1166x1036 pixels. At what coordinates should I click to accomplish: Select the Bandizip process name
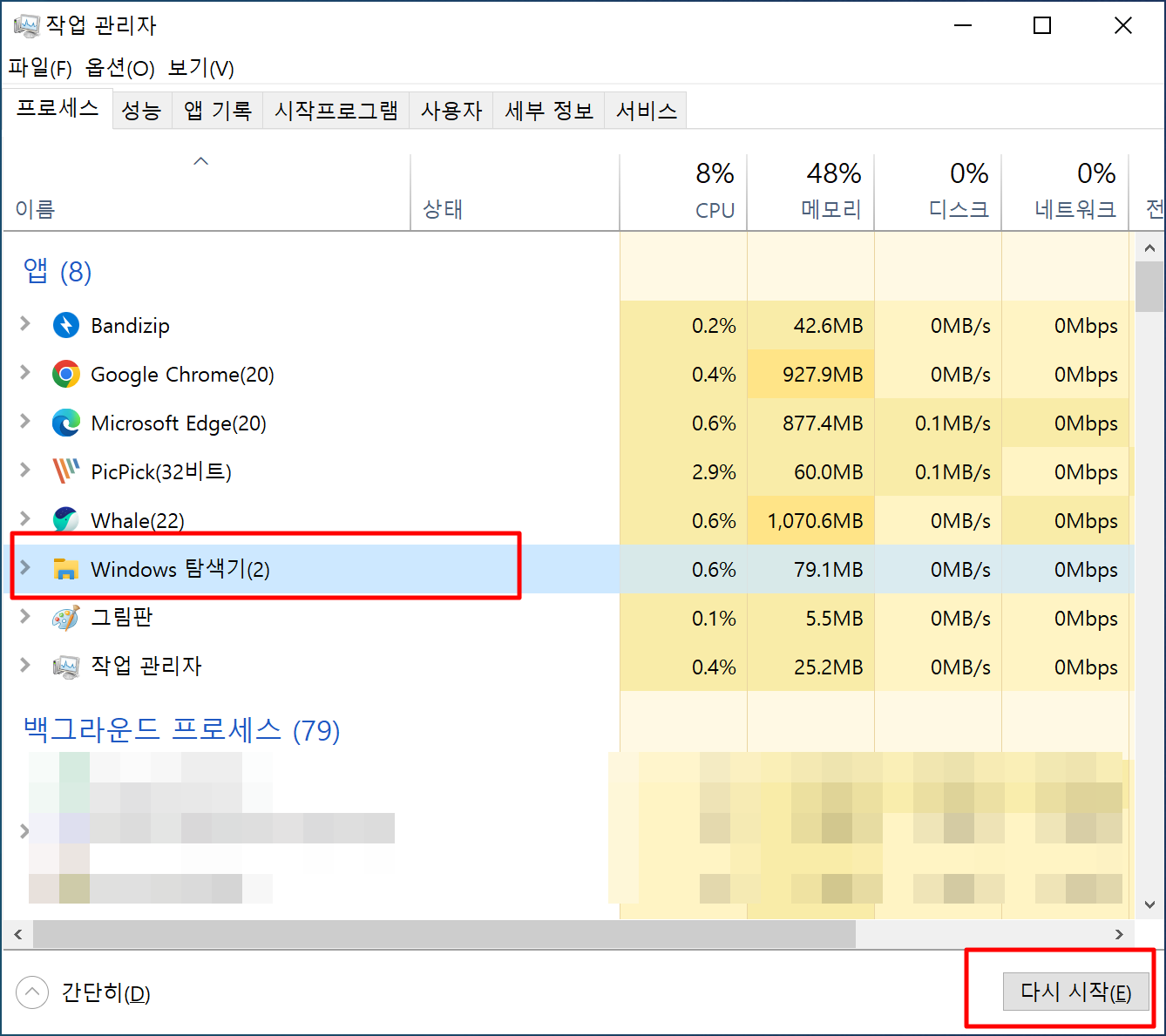[x=130, y=326]
